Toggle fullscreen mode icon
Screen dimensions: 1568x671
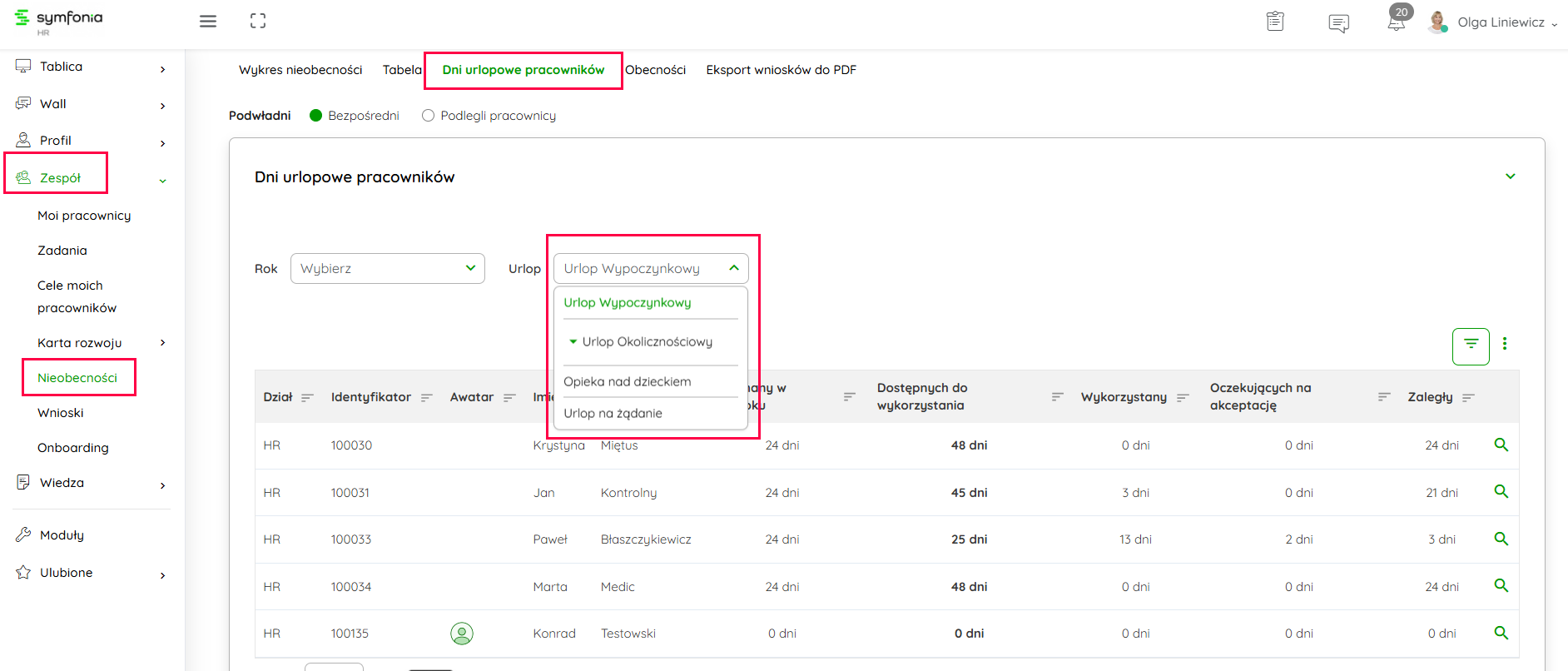tap(258, 22)
